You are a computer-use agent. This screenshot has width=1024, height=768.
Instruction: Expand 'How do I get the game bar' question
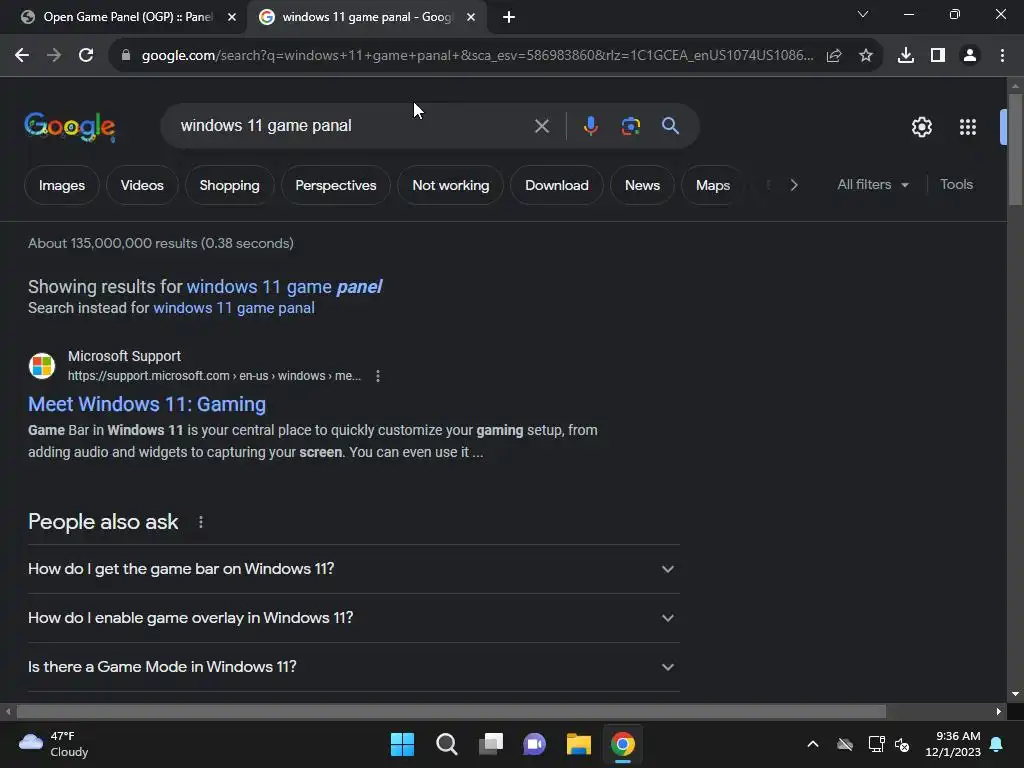pos(353,569)
